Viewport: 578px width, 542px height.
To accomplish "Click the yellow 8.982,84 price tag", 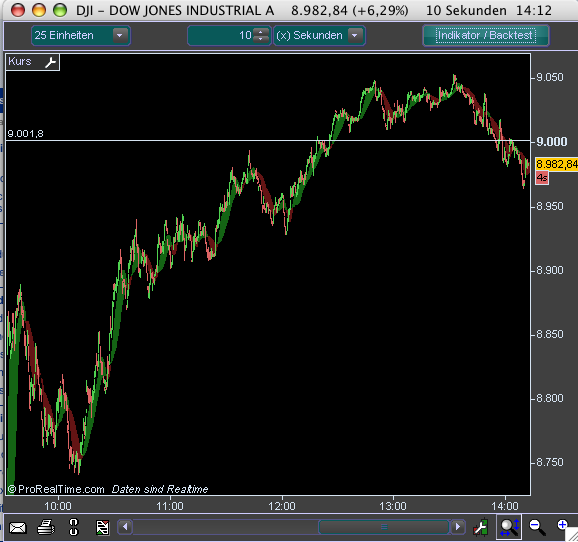I will [x=556, y=164].
